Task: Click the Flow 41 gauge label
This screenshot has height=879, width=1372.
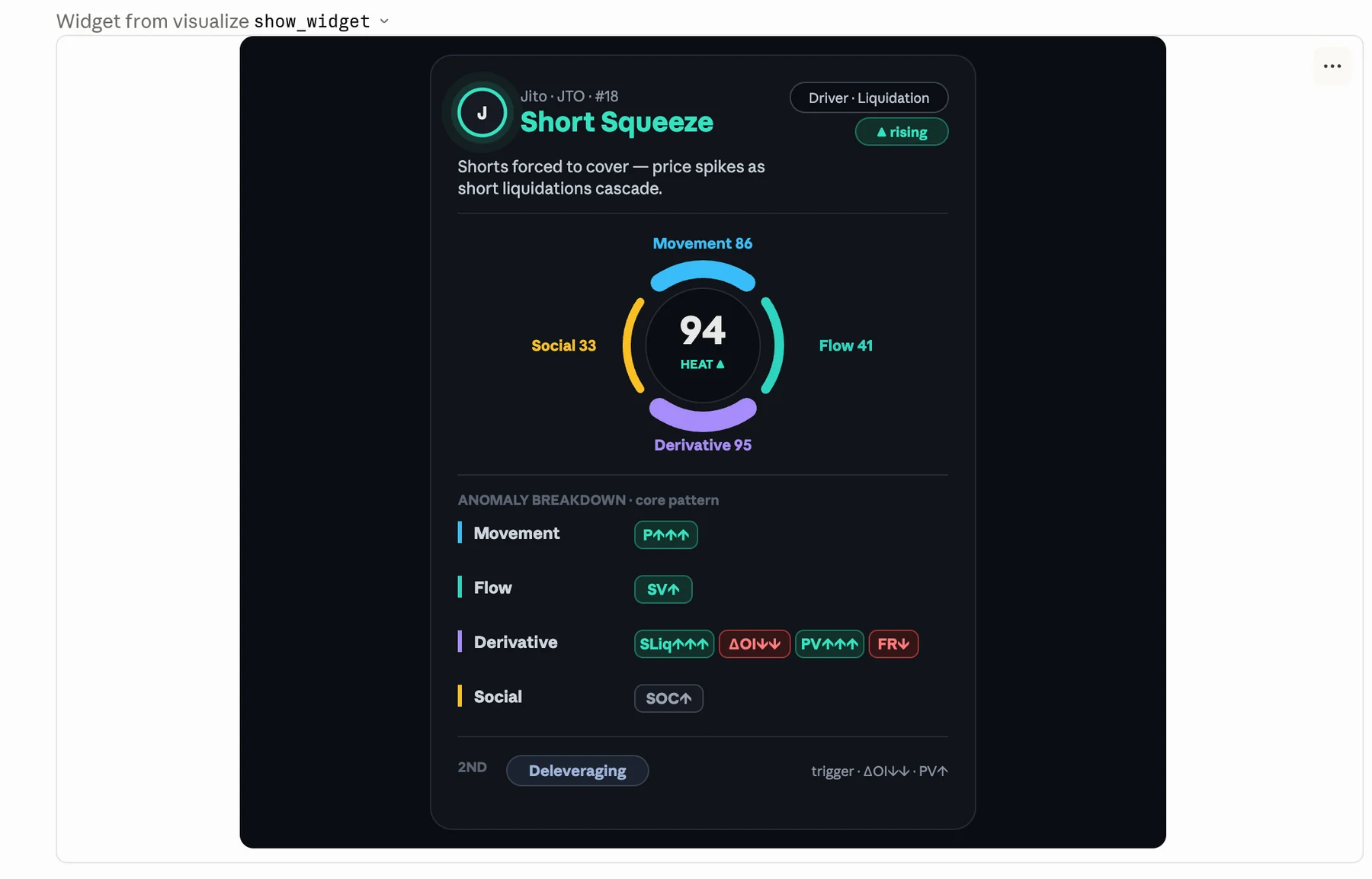Action: pyautogui.click(x=845, y=345)
